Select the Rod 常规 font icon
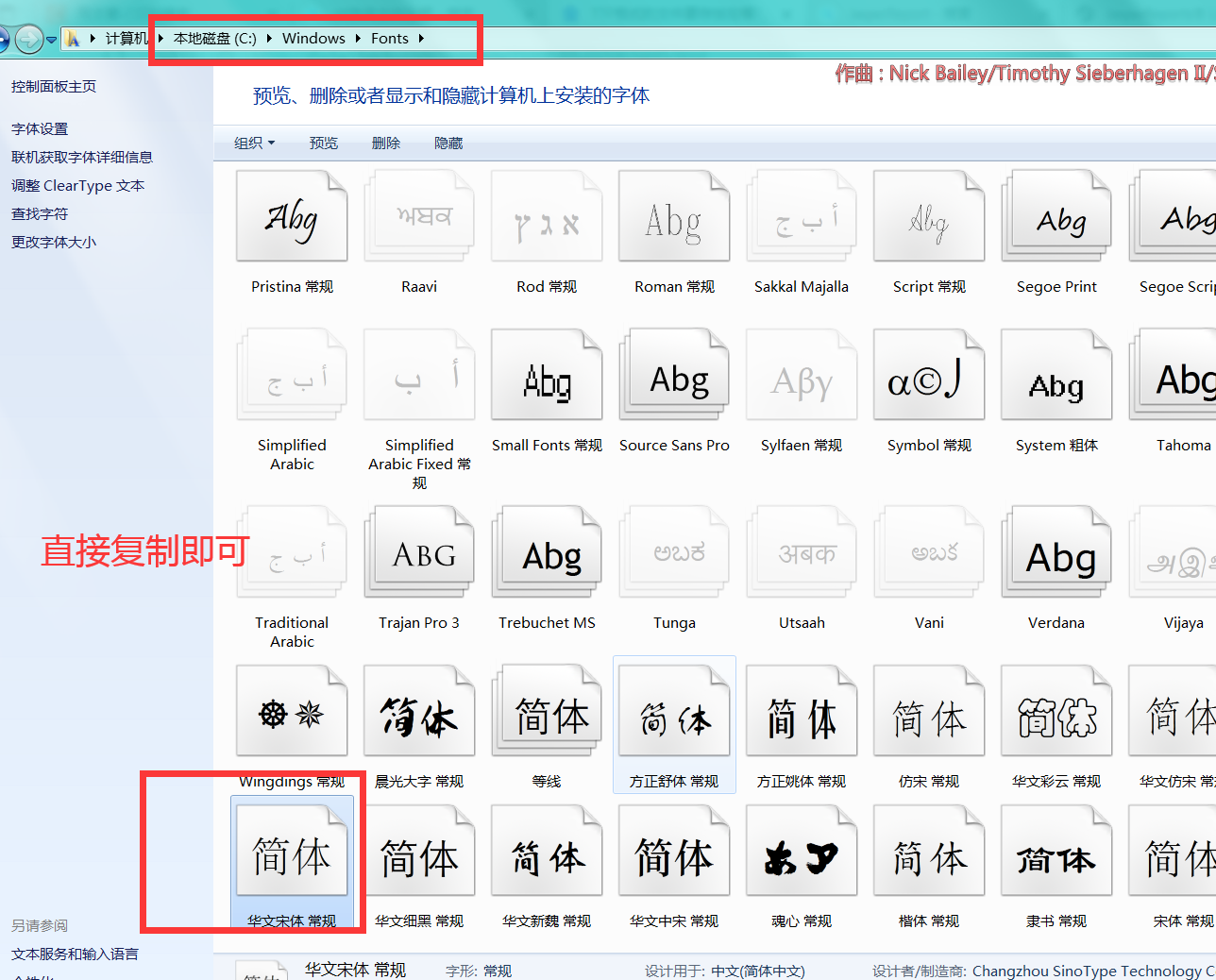Screen dimensions: 1216x980 (x=547, y=216)
